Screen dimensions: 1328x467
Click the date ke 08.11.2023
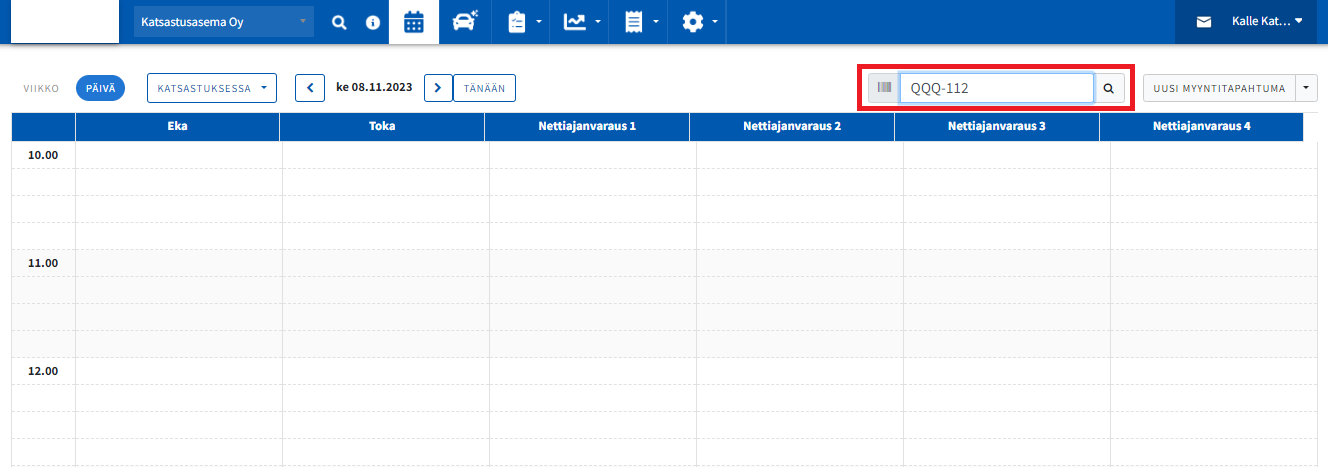coord(374,88)
